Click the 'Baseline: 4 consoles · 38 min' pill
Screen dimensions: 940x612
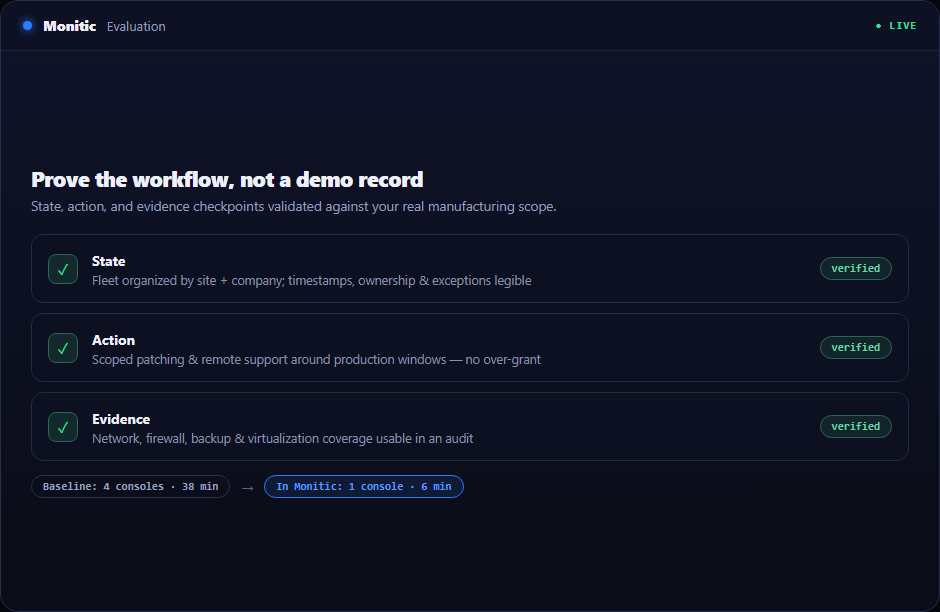point(131,487)
